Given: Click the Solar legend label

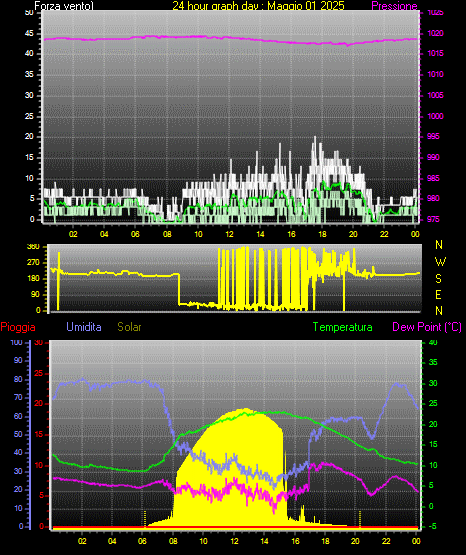Looking at the screenshot, I should tap(130, 327).
